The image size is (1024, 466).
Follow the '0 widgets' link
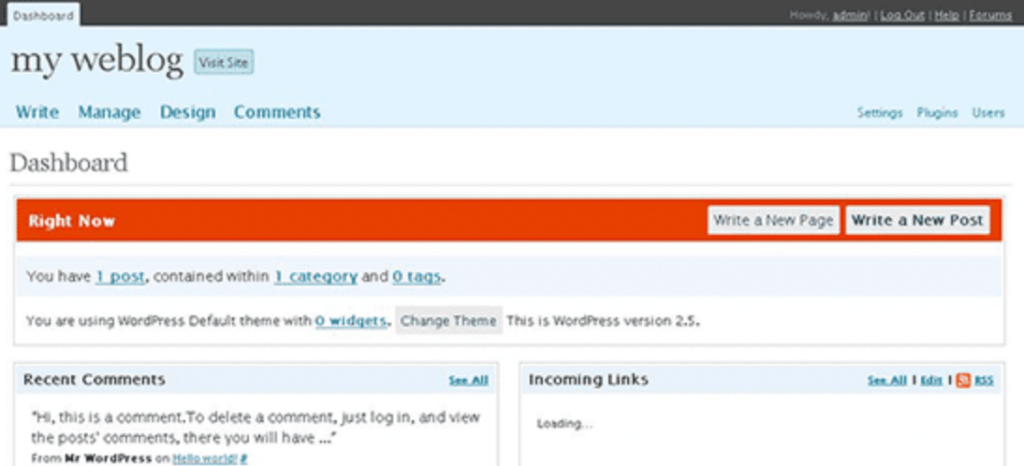(351, 321)
